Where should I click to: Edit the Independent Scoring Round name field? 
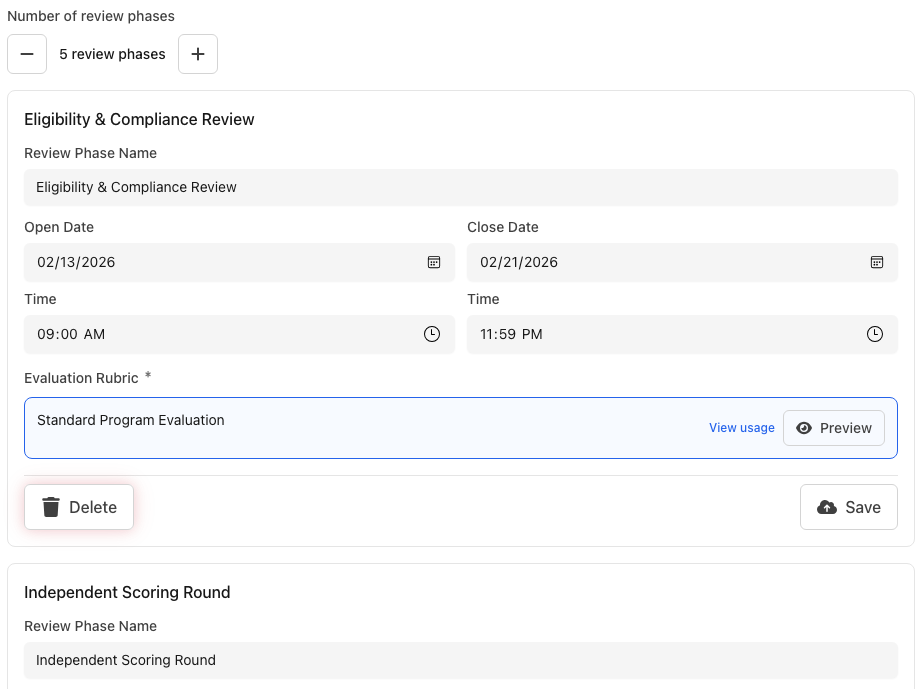click(x=300, y=660)
